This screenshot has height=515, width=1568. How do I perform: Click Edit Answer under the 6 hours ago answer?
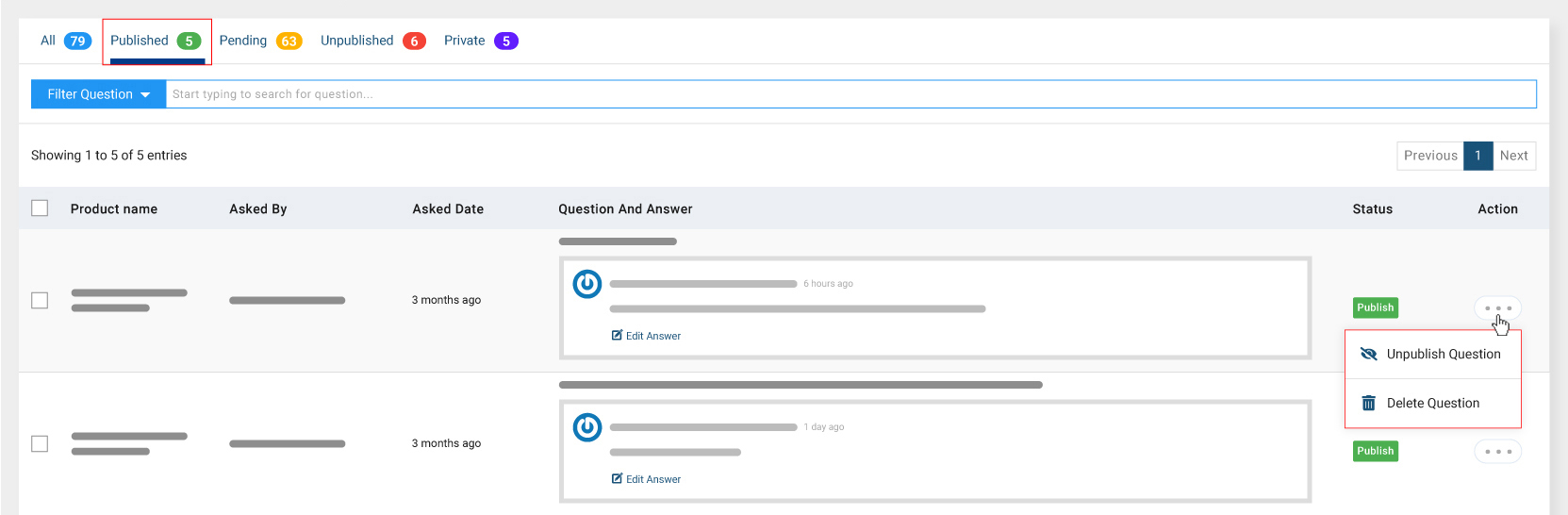pos(647,336)
